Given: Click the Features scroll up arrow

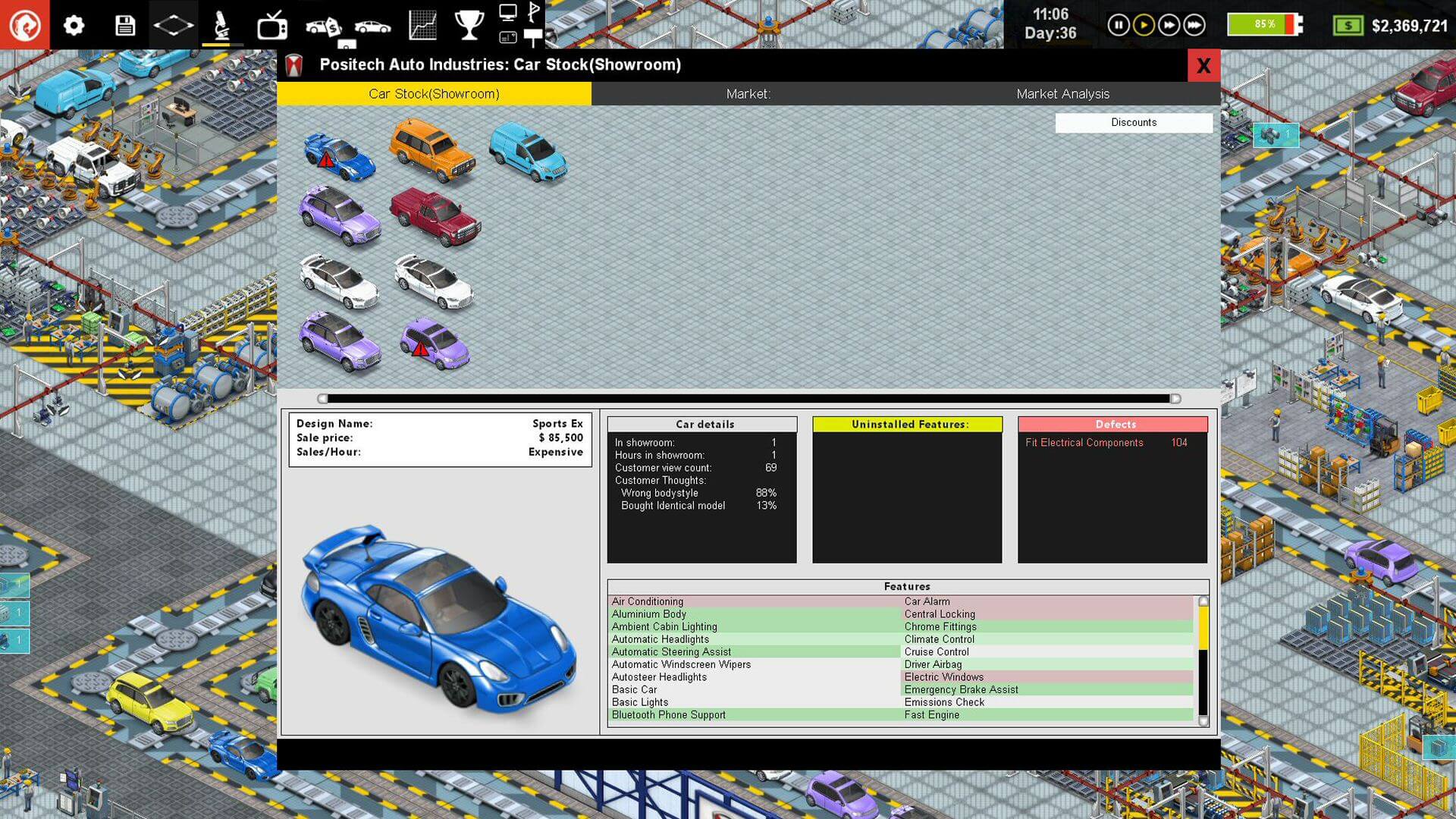Looking at the screenshot, I should pos(1203,601).
